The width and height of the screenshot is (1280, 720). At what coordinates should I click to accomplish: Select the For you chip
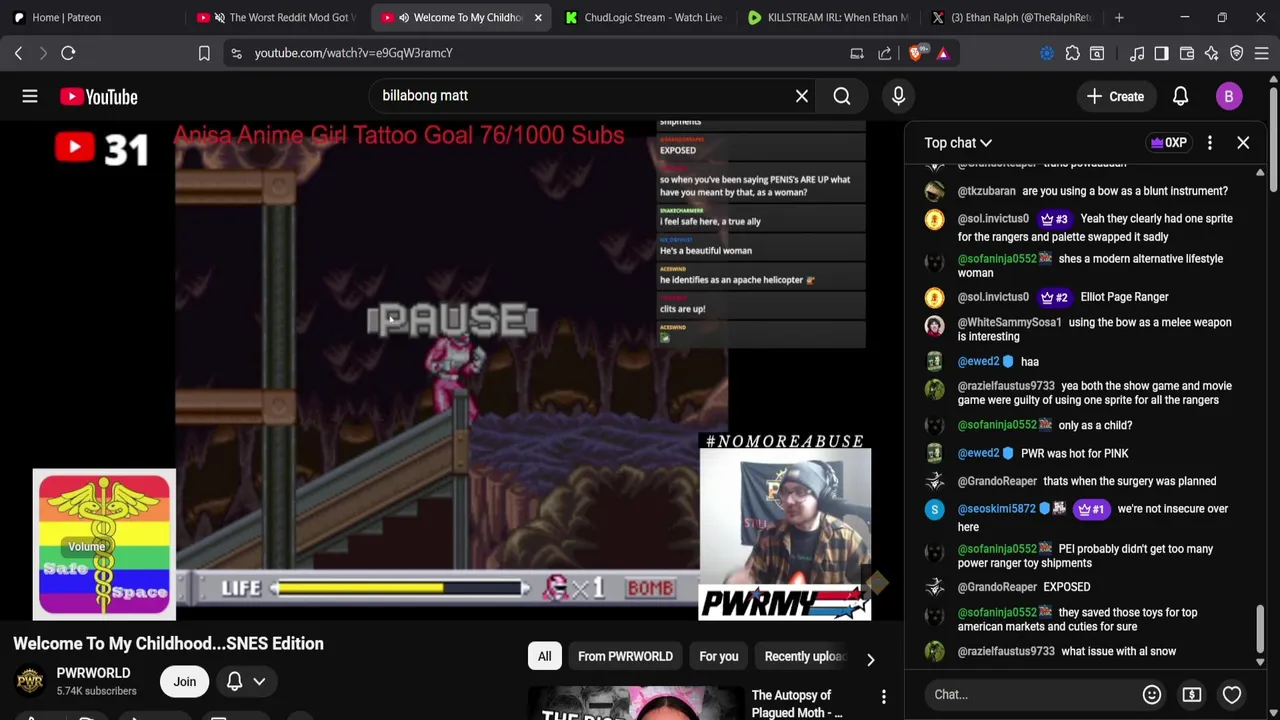(719, 656)
